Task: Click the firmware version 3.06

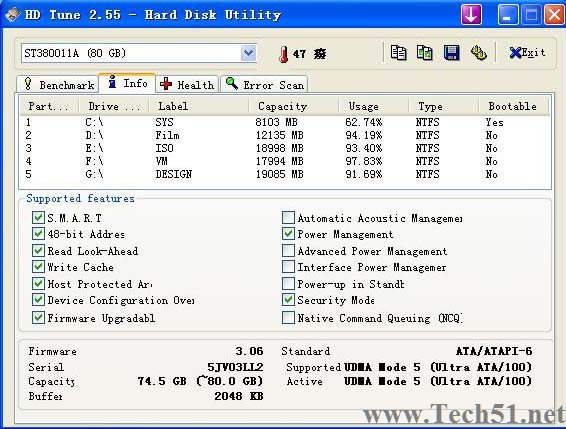Action: [249, 351]
